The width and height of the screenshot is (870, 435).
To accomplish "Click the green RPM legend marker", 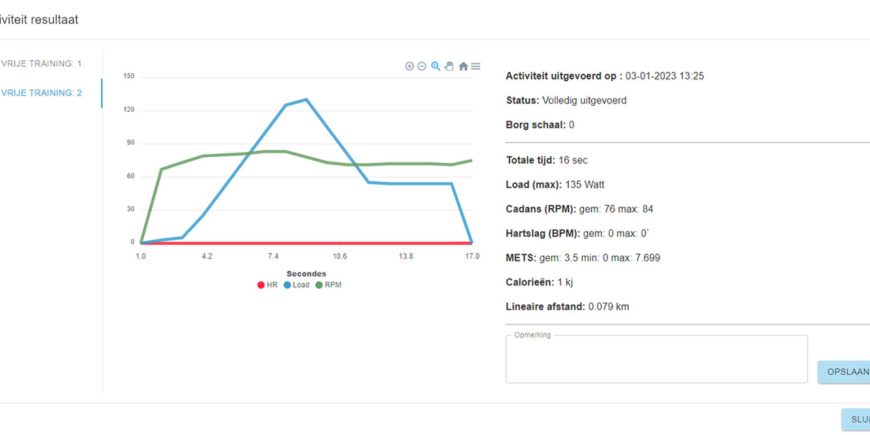I will (320, 285).
